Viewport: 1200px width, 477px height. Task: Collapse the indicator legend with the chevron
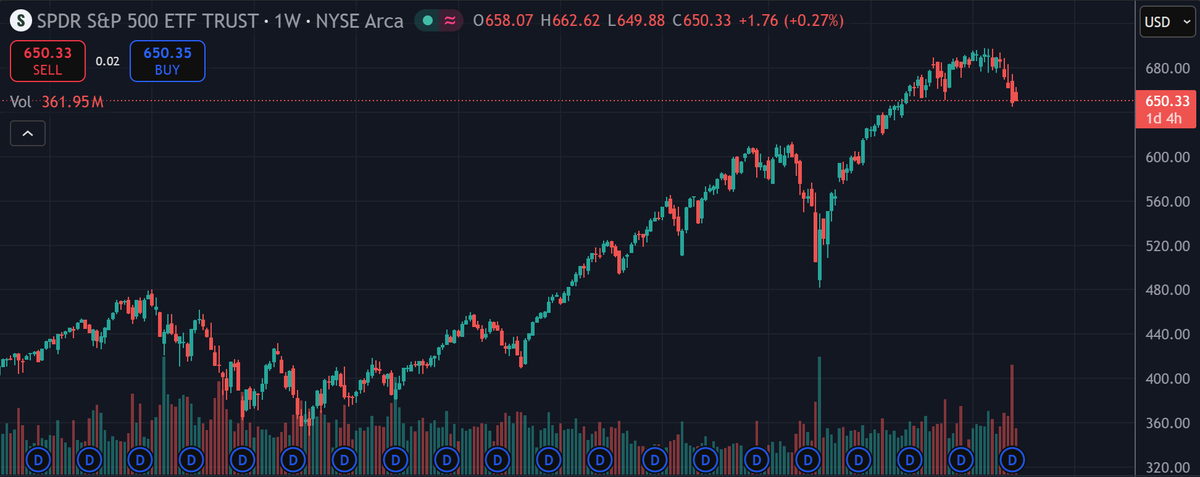27,132
